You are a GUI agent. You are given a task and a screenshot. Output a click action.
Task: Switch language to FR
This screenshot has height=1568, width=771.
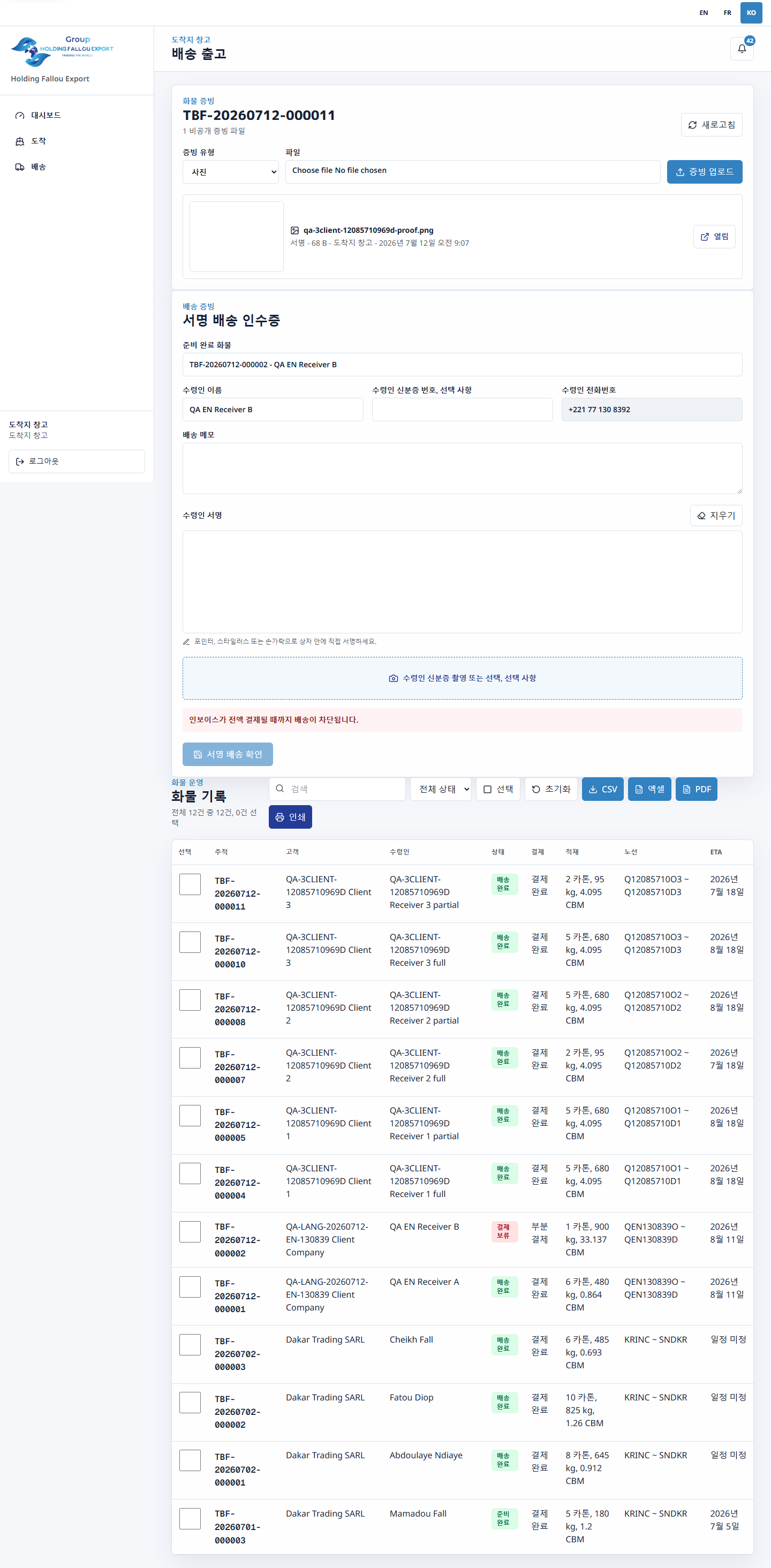coord(727,13)
